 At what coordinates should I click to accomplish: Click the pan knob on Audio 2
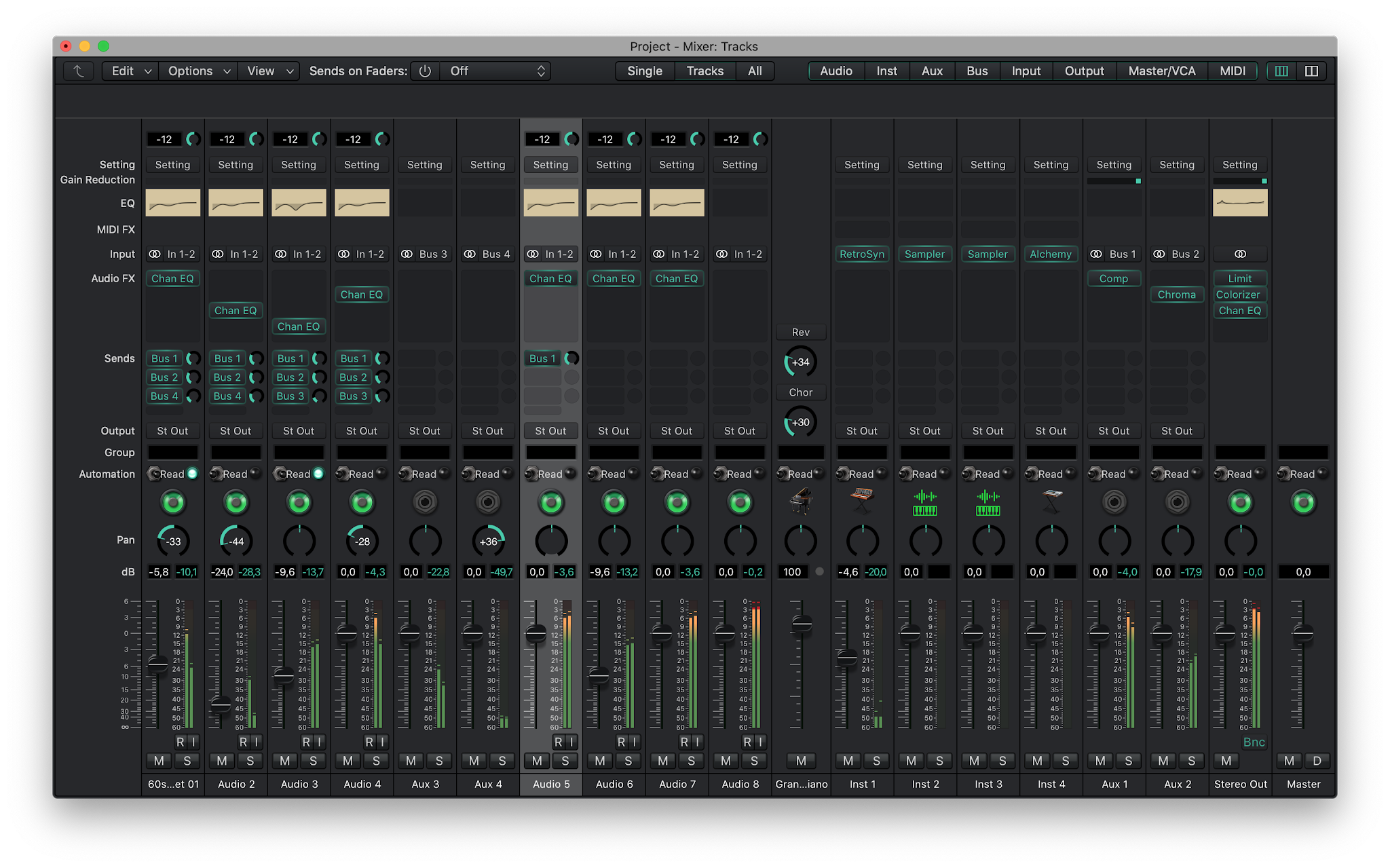click(x=236, y=541)
